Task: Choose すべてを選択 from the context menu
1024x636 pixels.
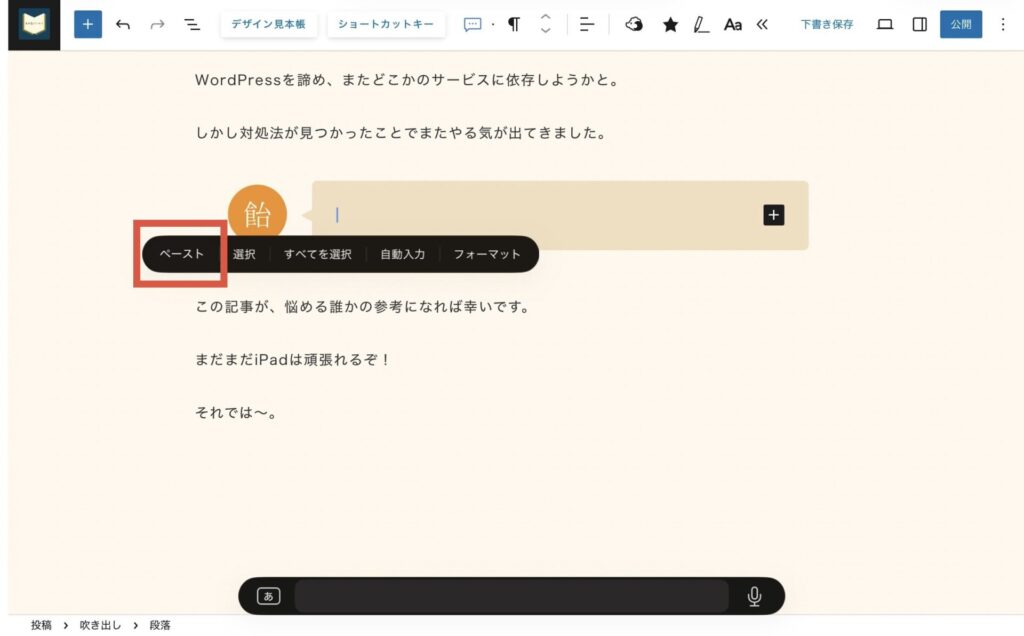Action: tap(318, 254)
